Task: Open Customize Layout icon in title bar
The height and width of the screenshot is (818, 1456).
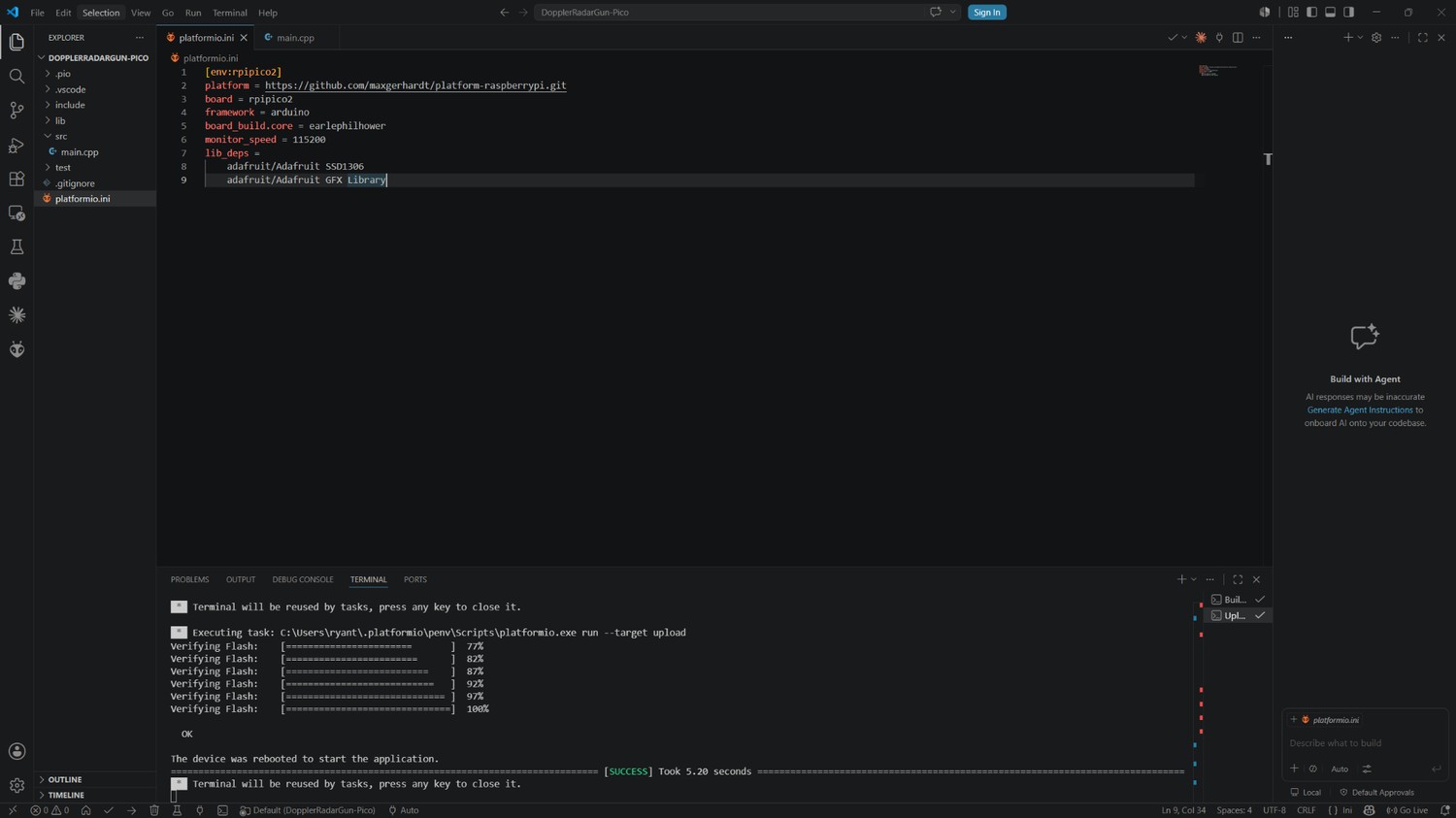Action: (x=1293, y=13)
